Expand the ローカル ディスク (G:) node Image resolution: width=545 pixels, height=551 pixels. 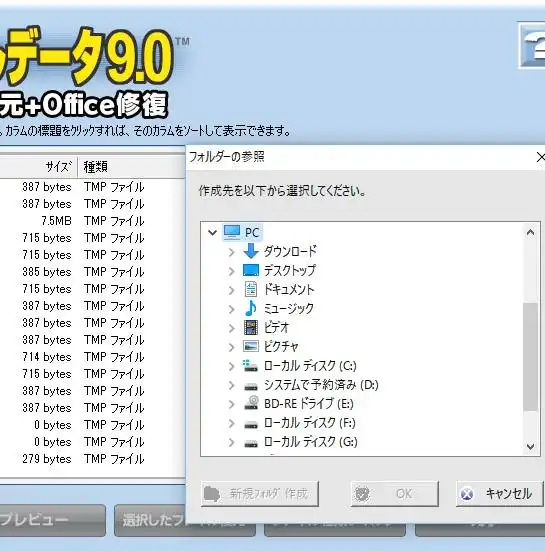pyautogui.click(x=231, y=442)
